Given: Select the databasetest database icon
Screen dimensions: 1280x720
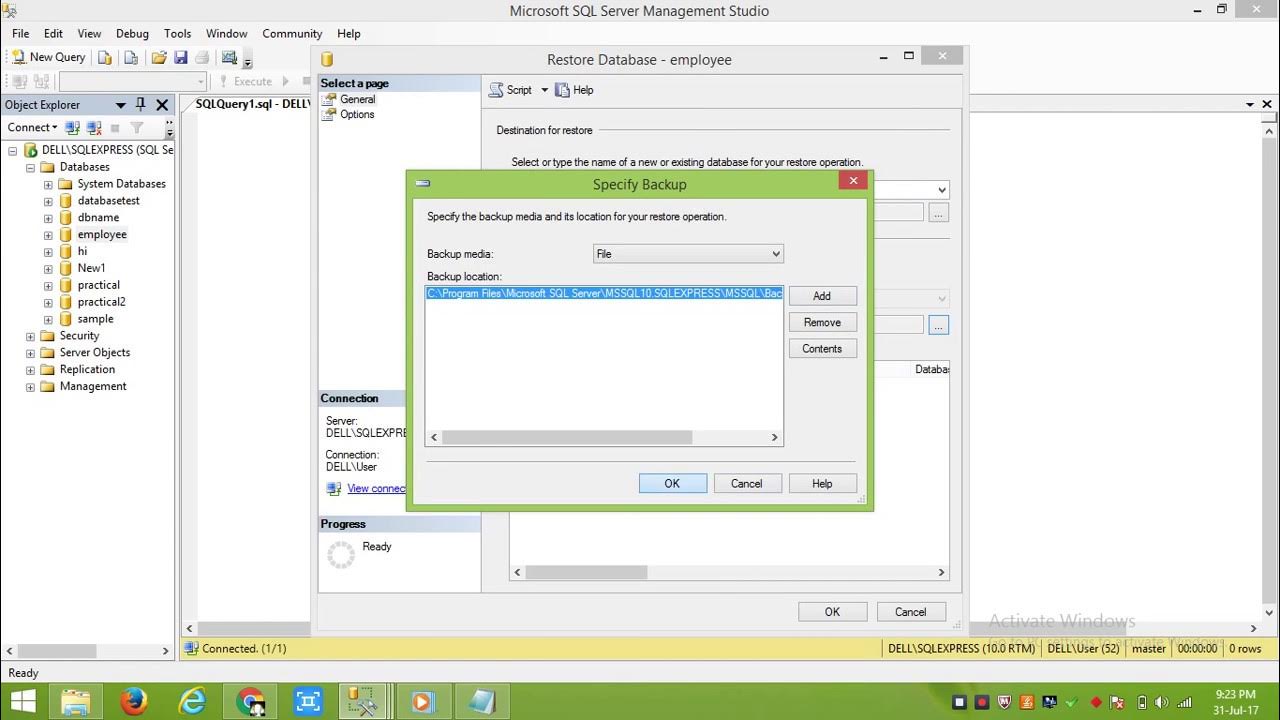Looking at the screenshot, I should point(66,201).
